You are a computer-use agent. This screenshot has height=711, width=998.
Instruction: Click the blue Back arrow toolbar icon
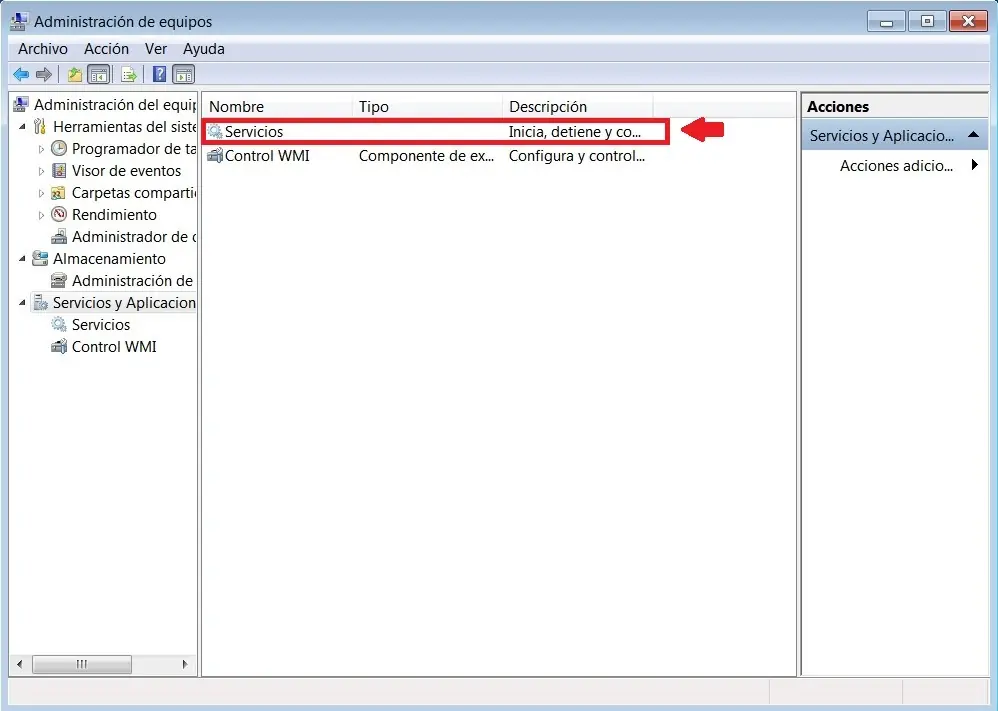point(21,74)
